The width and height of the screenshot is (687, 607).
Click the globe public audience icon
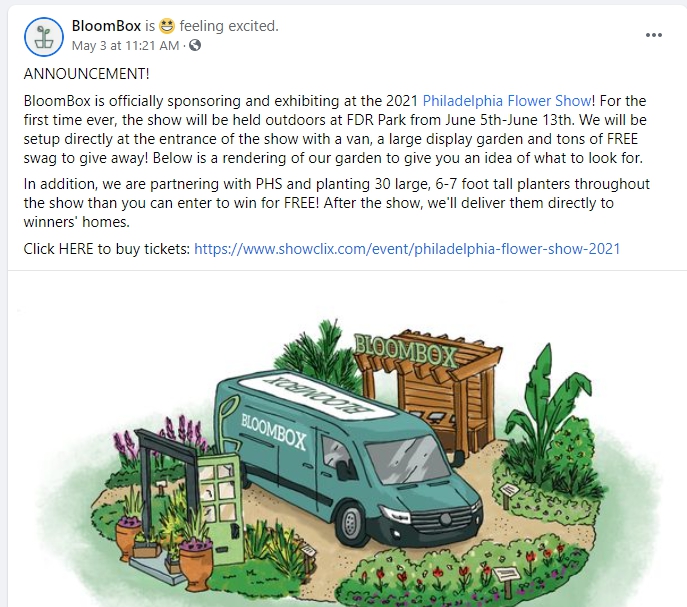[x=195, y=45]
